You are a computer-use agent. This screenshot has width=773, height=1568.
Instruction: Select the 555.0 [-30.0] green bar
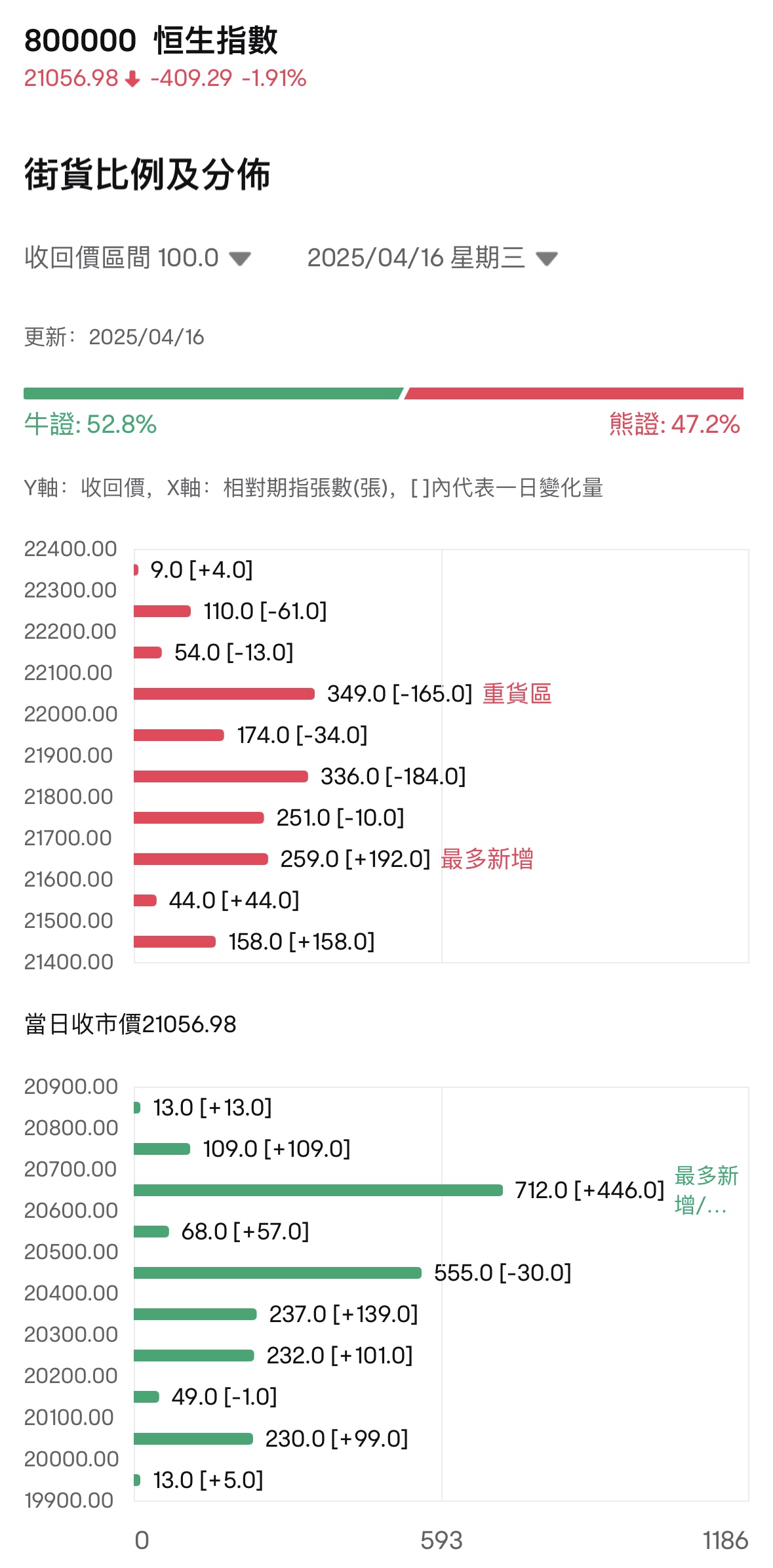tap(277, 1273)
